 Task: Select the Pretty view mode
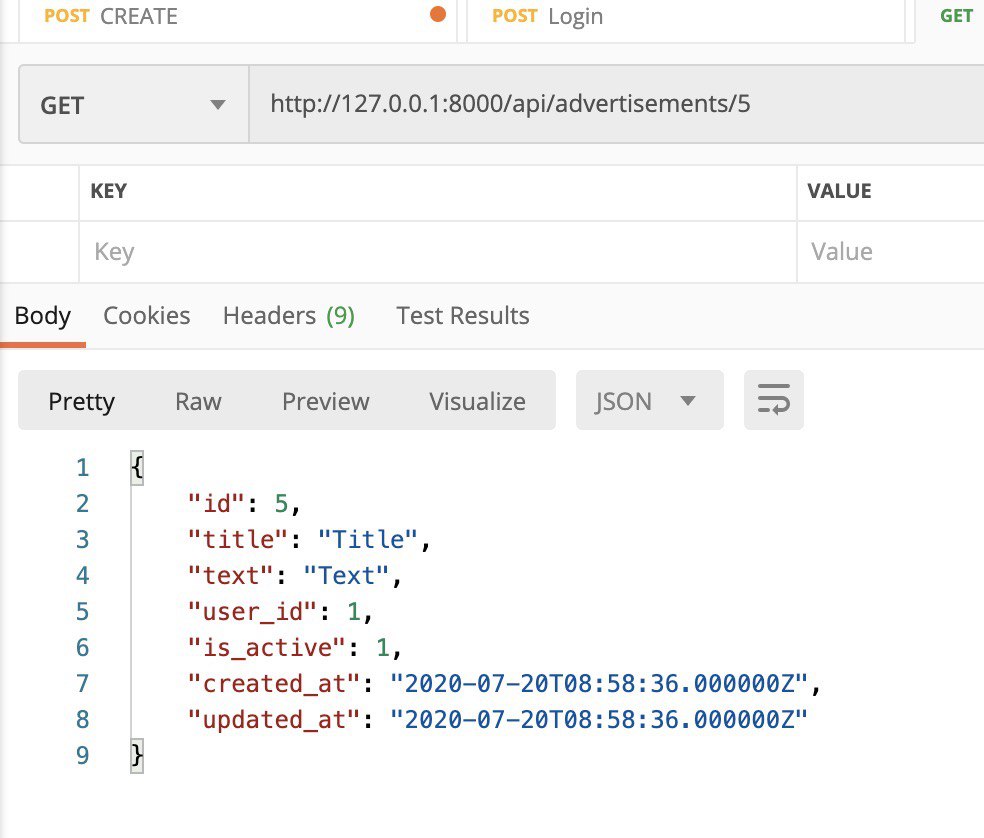pos(82,401)
